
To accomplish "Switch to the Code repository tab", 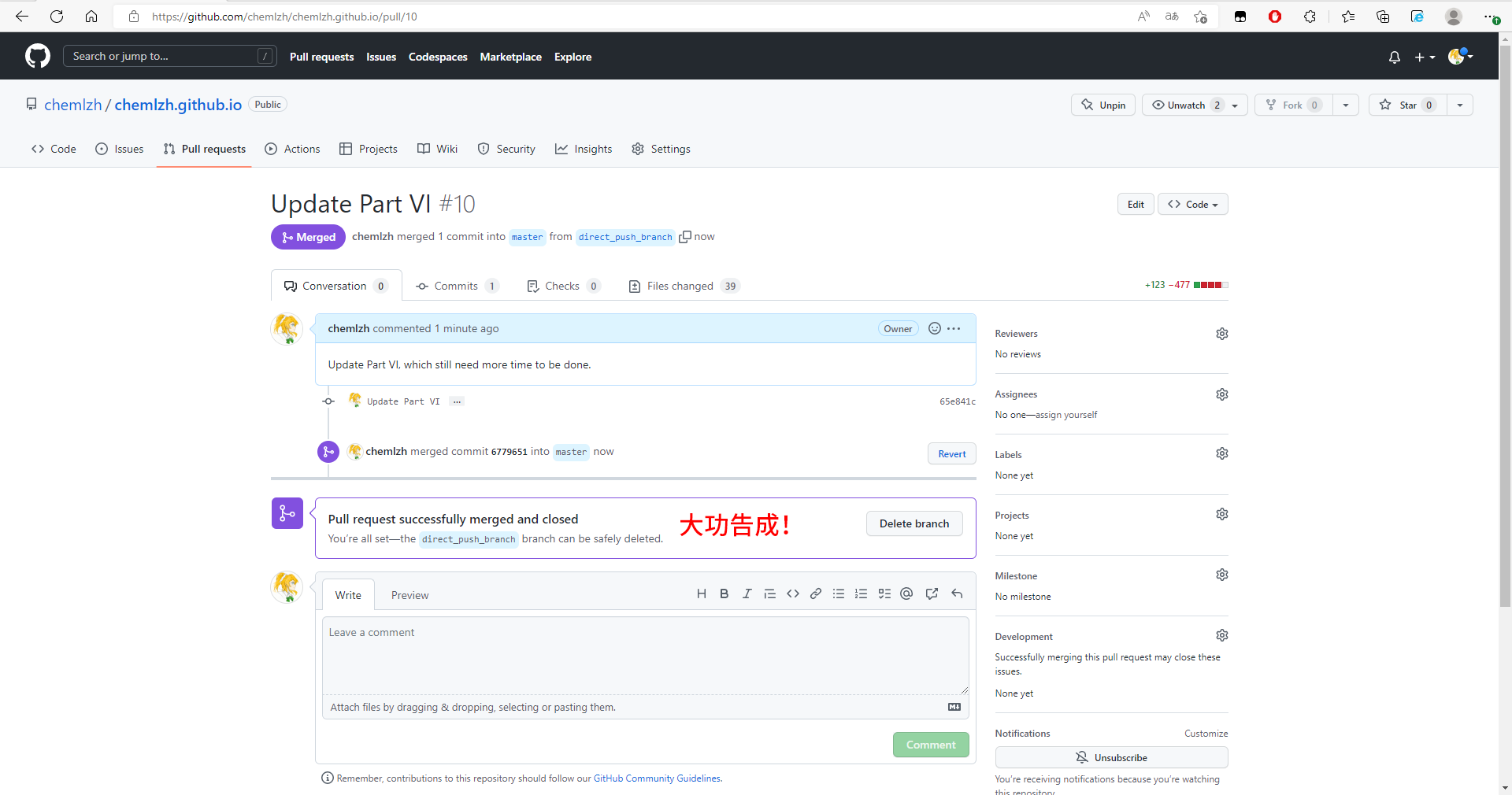I will [x=54, y=149].
